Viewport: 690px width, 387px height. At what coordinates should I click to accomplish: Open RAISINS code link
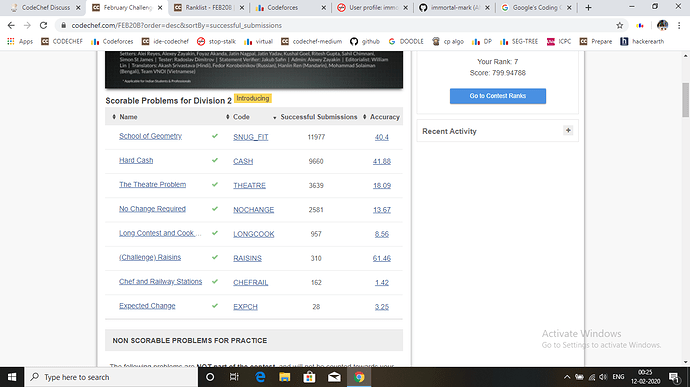[247, 258]
